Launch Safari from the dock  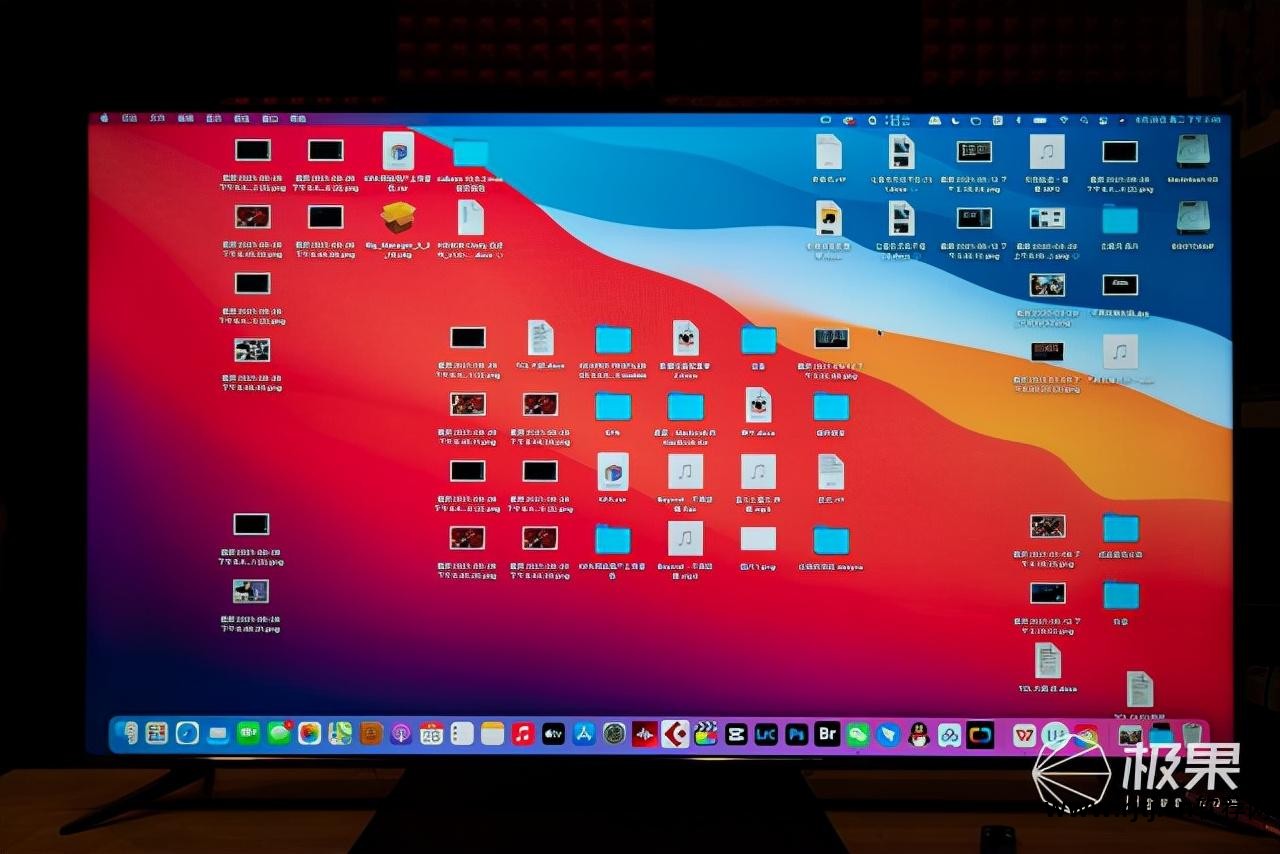[187, 733]
